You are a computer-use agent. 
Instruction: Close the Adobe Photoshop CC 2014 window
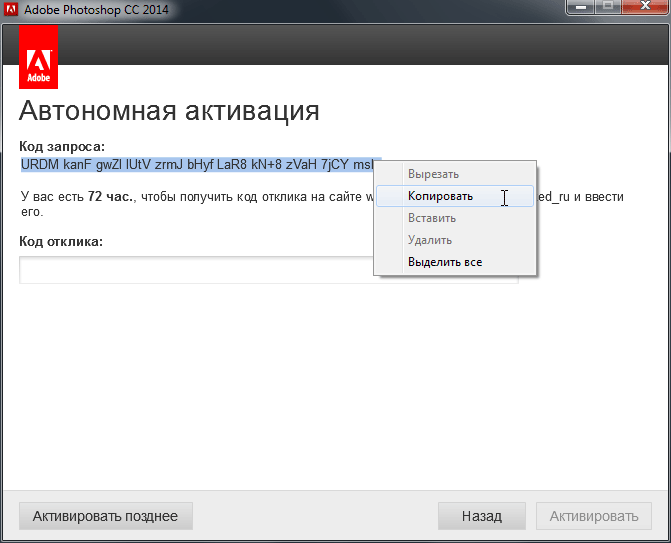[x=645, y=7]
